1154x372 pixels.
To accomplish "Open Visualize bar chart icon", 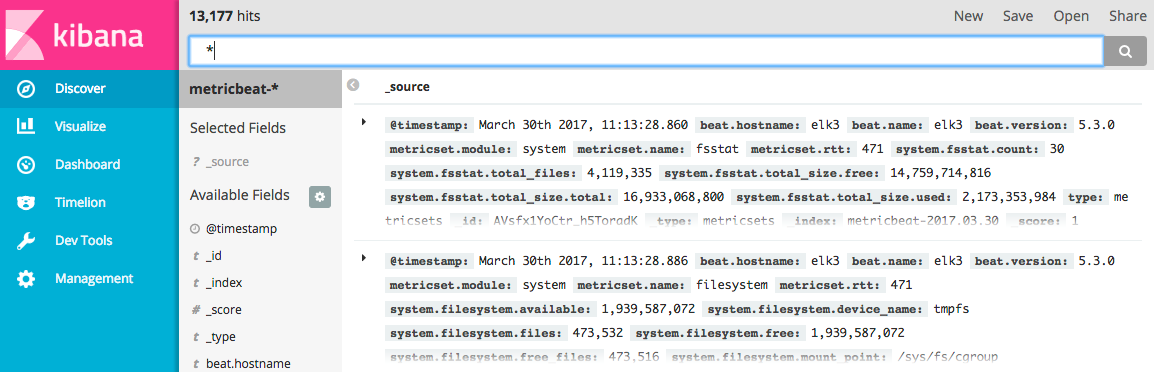I will (26, 126).
